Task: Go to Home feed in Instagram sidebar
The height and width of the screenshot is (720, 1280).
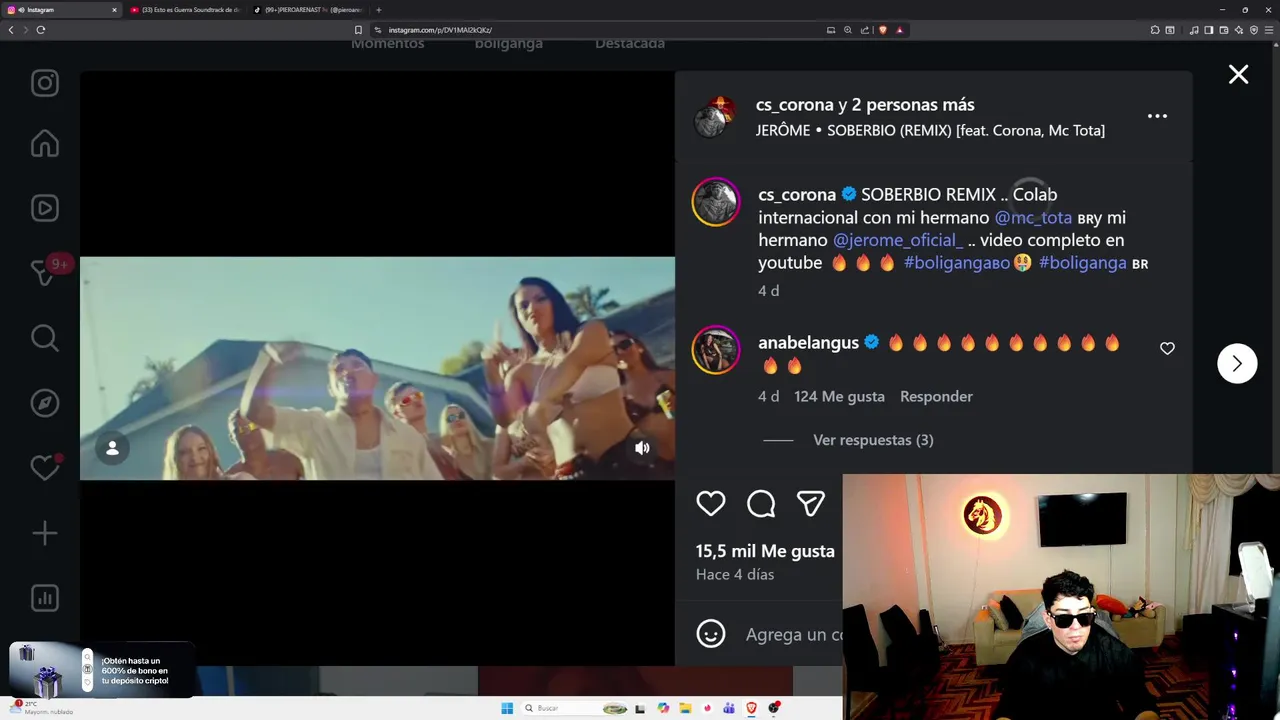Action: [x=44, y=144]
